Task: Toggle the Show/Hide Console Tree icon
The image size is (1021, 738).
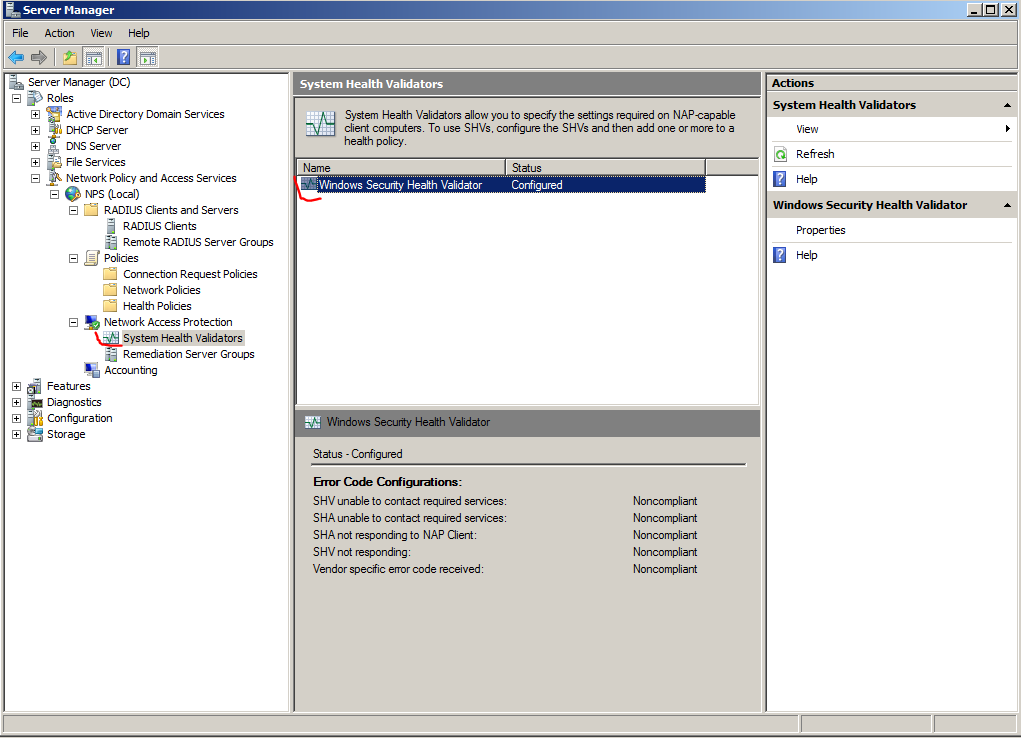Action: pyautogui.click(x=94, y=57)
